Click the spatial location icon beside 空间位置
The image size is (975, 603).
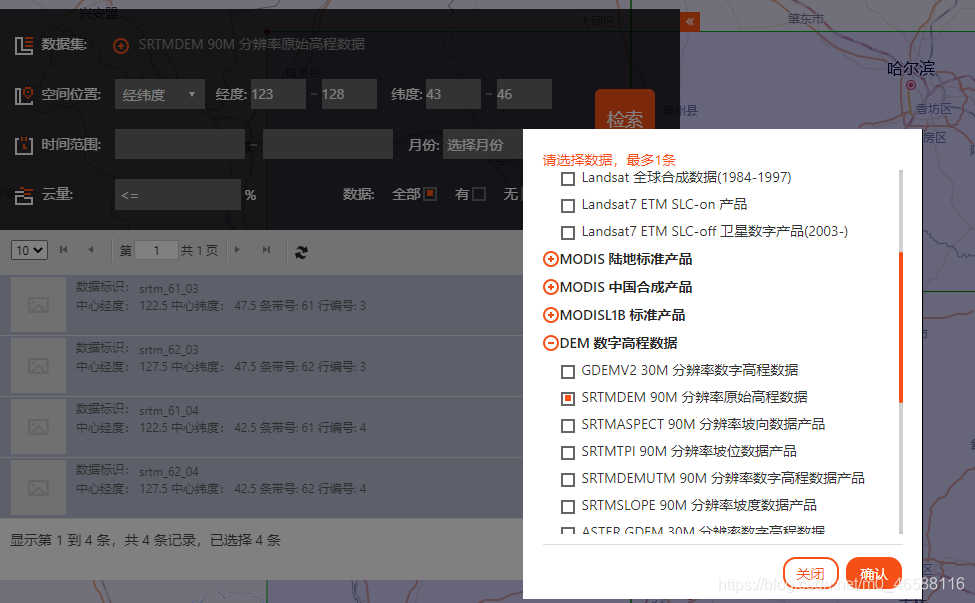pyautogui.click(x=24, y=95)
